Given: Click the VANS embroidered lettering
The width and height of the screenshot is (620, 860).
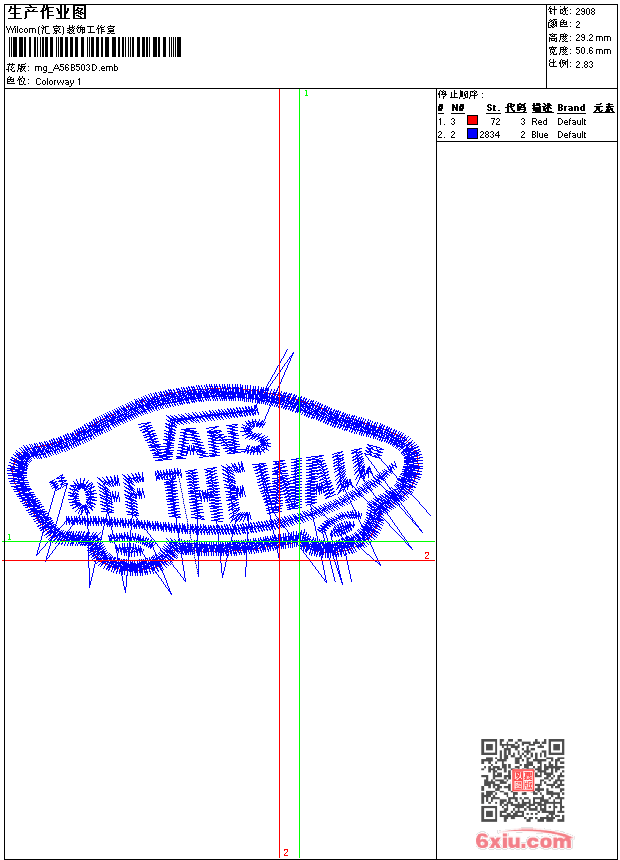Looking at the screenshot, I should pos(204,438).
